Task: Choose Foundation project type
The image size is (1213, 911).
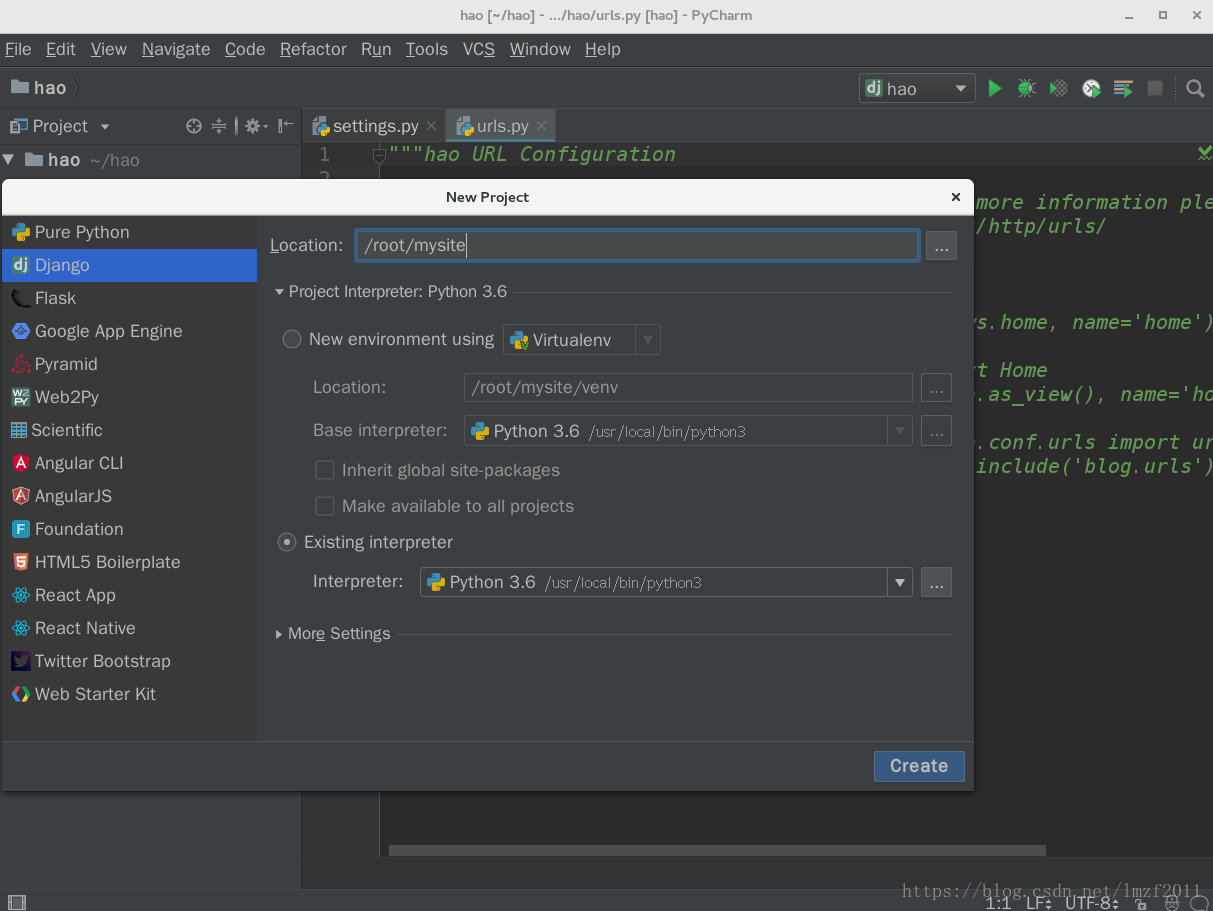Action: pyautogui.click(x=129, y=529)
